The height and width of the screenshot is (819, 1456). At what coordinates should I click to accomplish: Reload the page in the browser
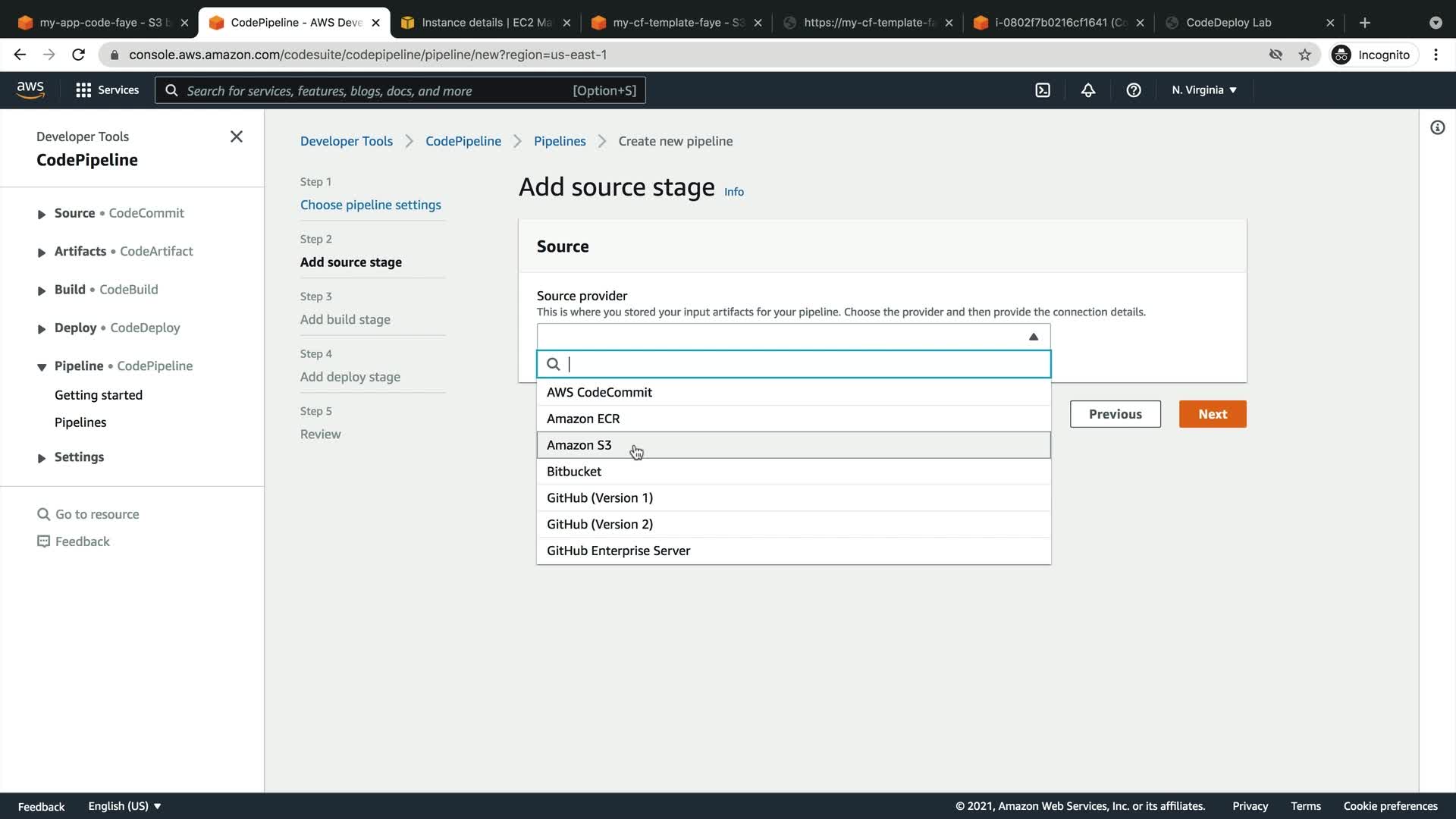[x=78, y=55]
